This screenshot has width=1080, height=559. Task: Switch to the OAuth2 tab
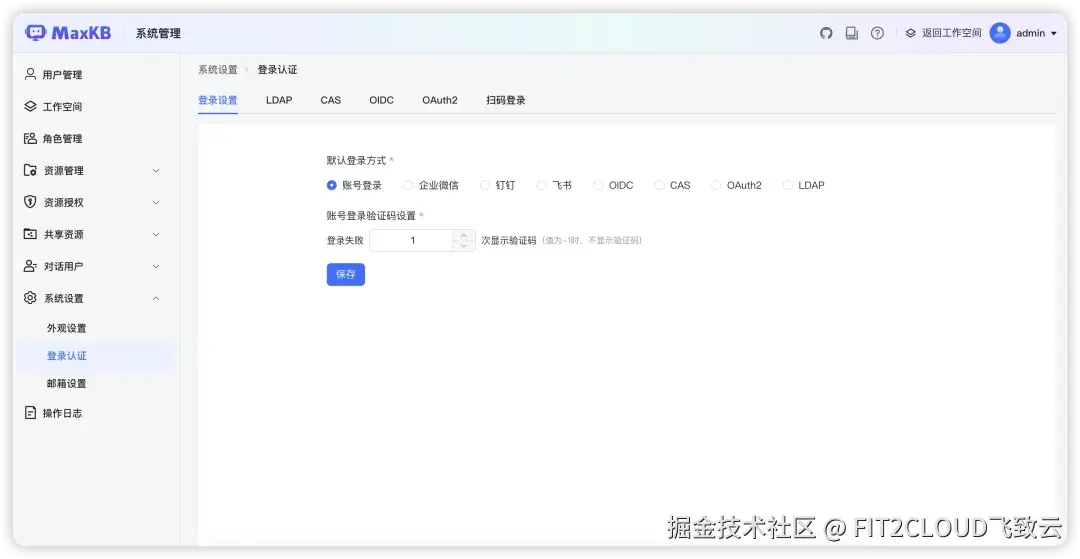[x=440, y=100]
